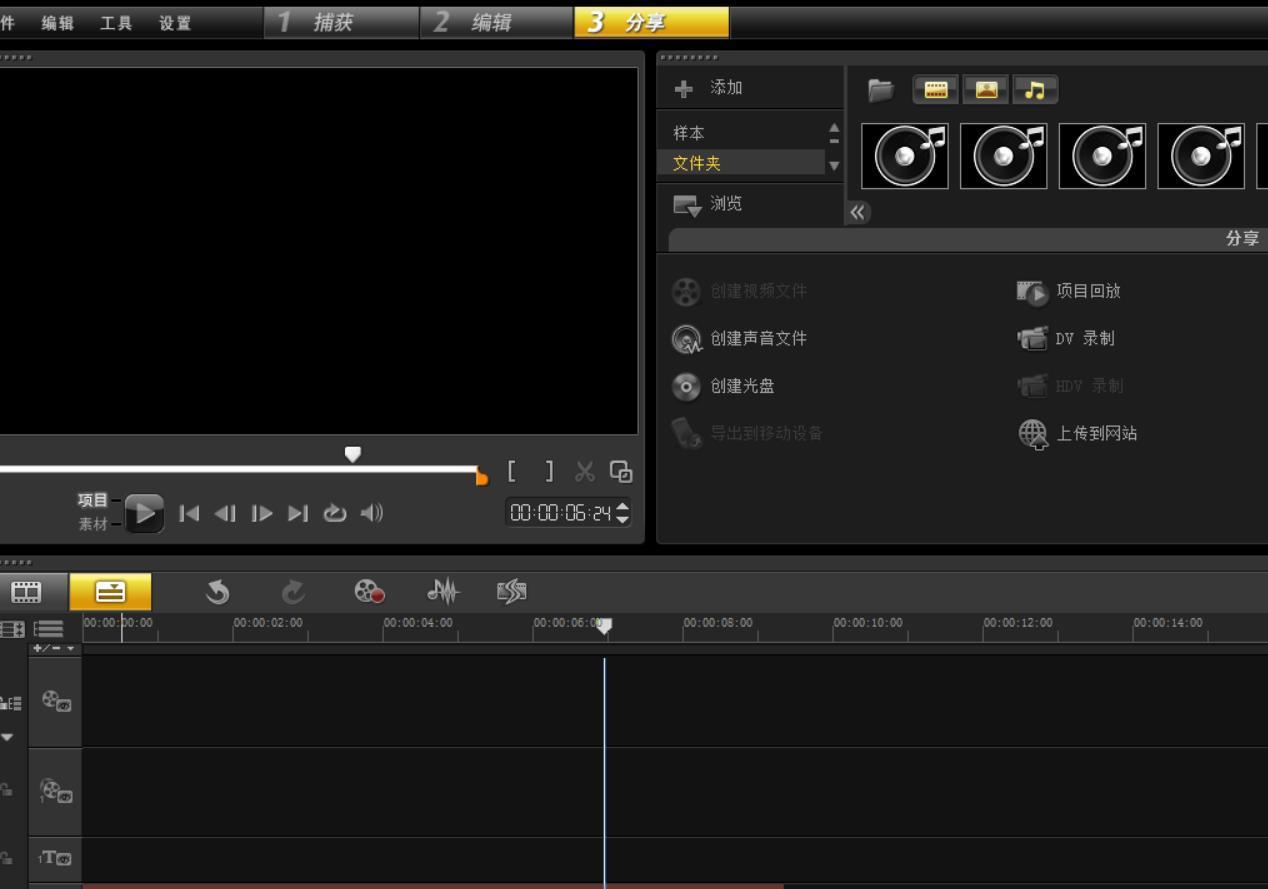The height and width of the screenshot is (889, 1268).
Task: Click the 00:00:08:00 ruler mark
Action: tap(718, 623)
